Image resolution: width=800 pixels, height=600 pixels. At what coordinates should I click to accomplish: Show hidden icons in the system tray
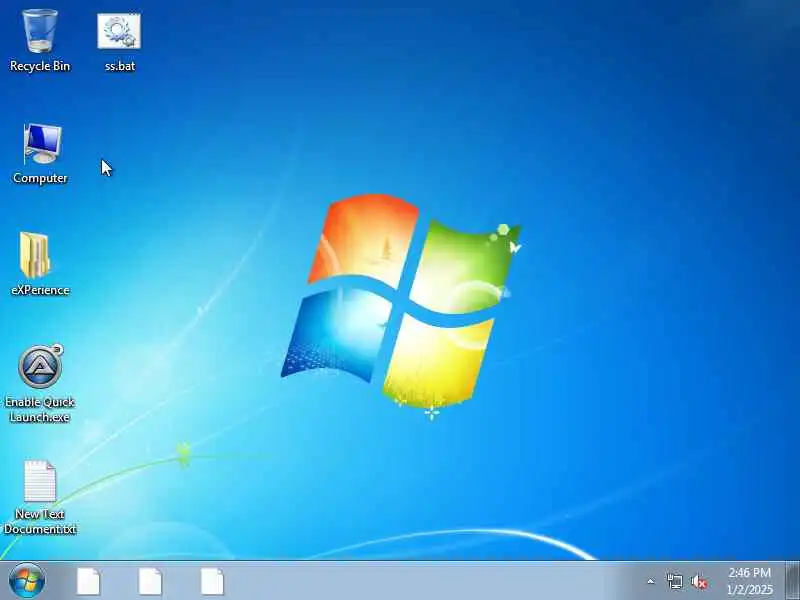tap(651, 581)
